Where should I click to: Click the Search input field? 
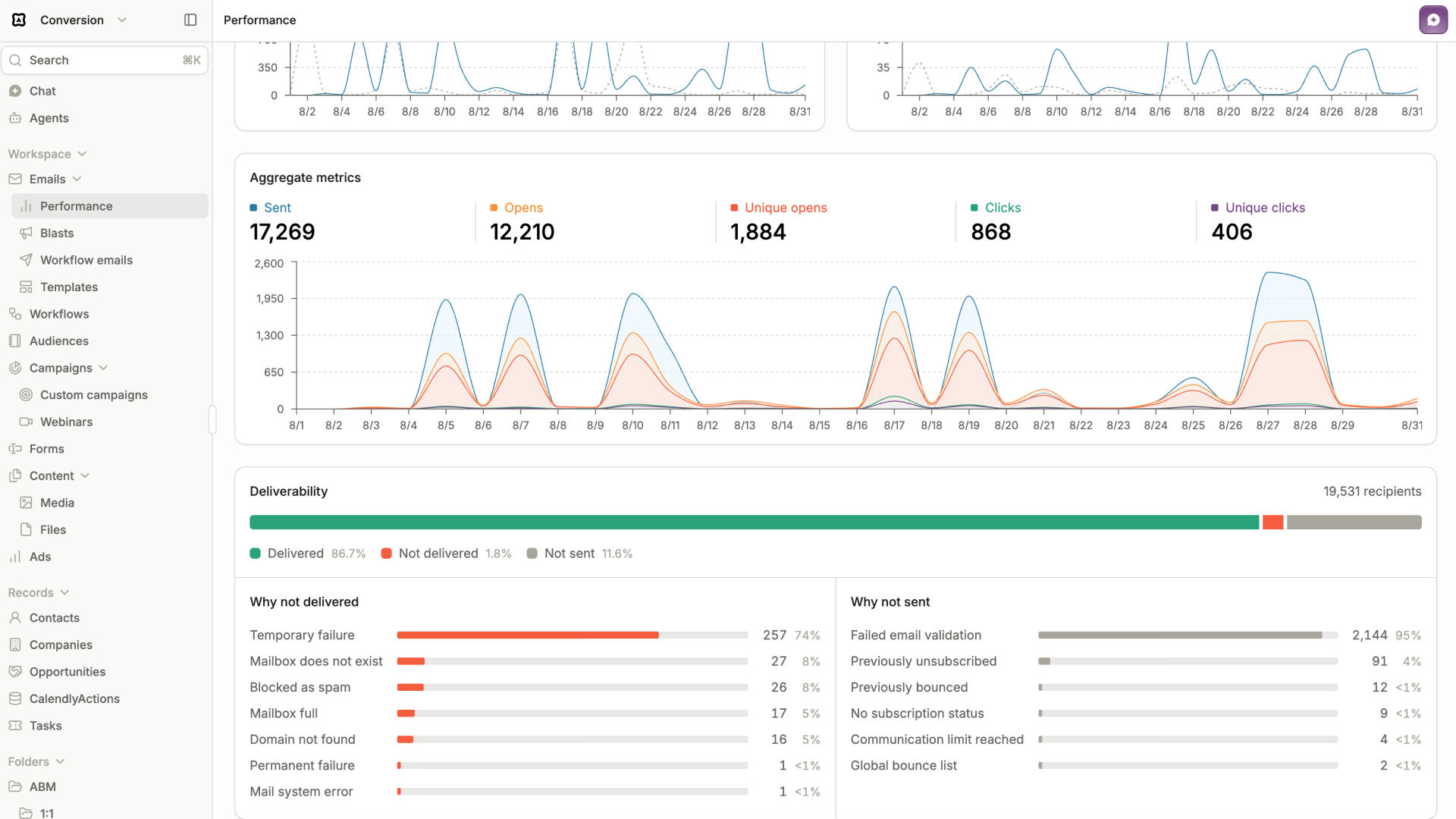tap(105, 60)
